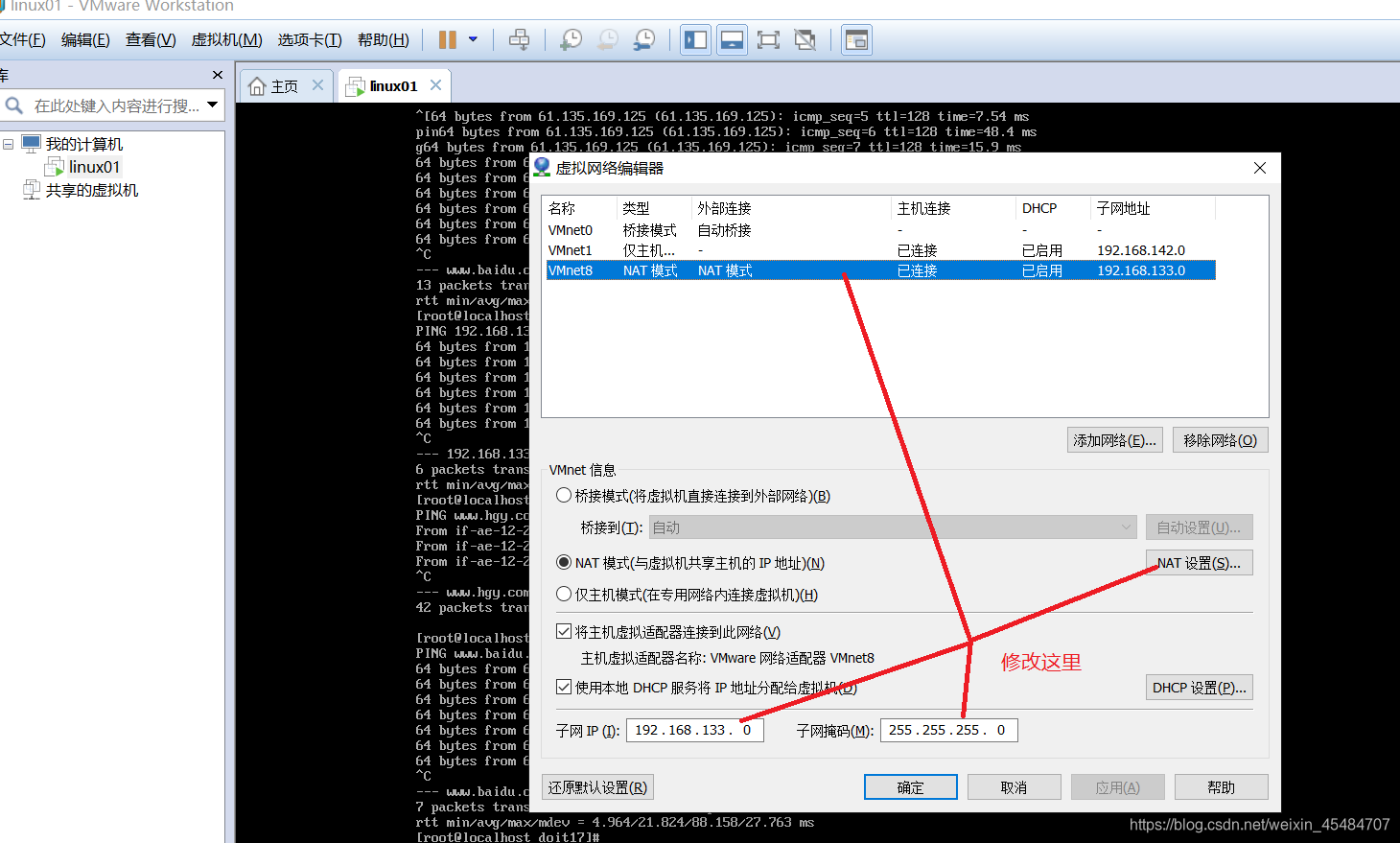Click the 子网地址 column header

click(1153, 208)
